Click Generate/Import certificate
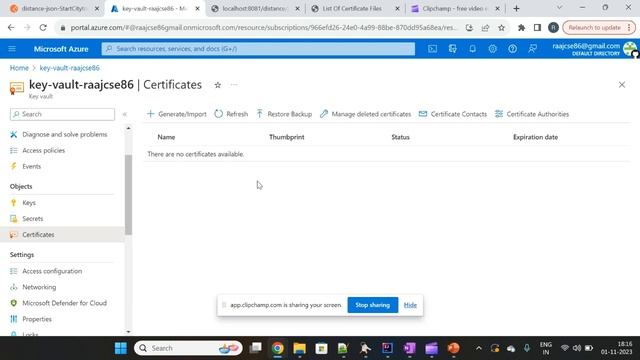 177,114
